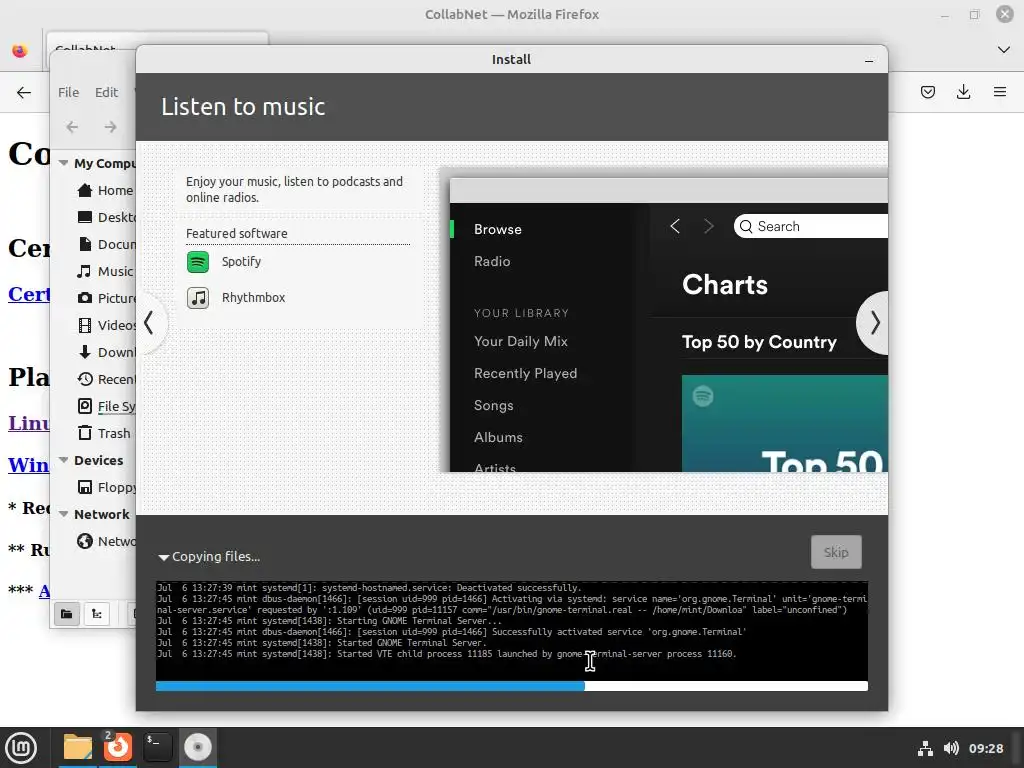Open the Files launcher in the taskbar
The height and width of the screenshot is (768, 1024).
pyautogui.click(x=78, y=747)
